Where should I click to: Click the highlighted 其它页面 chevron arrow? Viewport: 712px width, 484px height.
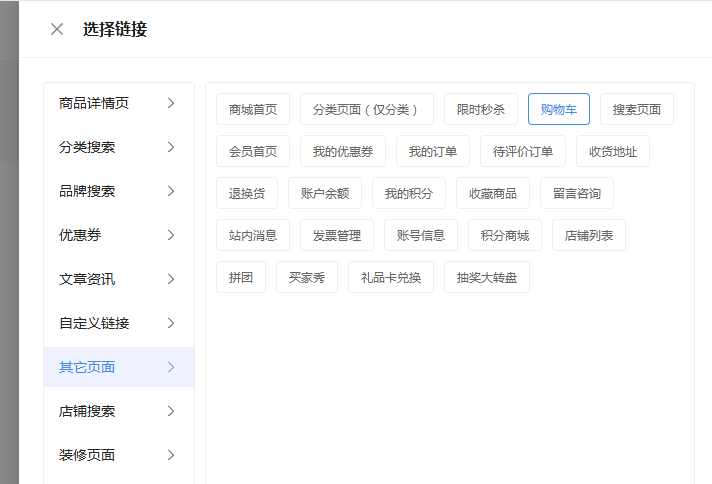click(x=171, y=367)
